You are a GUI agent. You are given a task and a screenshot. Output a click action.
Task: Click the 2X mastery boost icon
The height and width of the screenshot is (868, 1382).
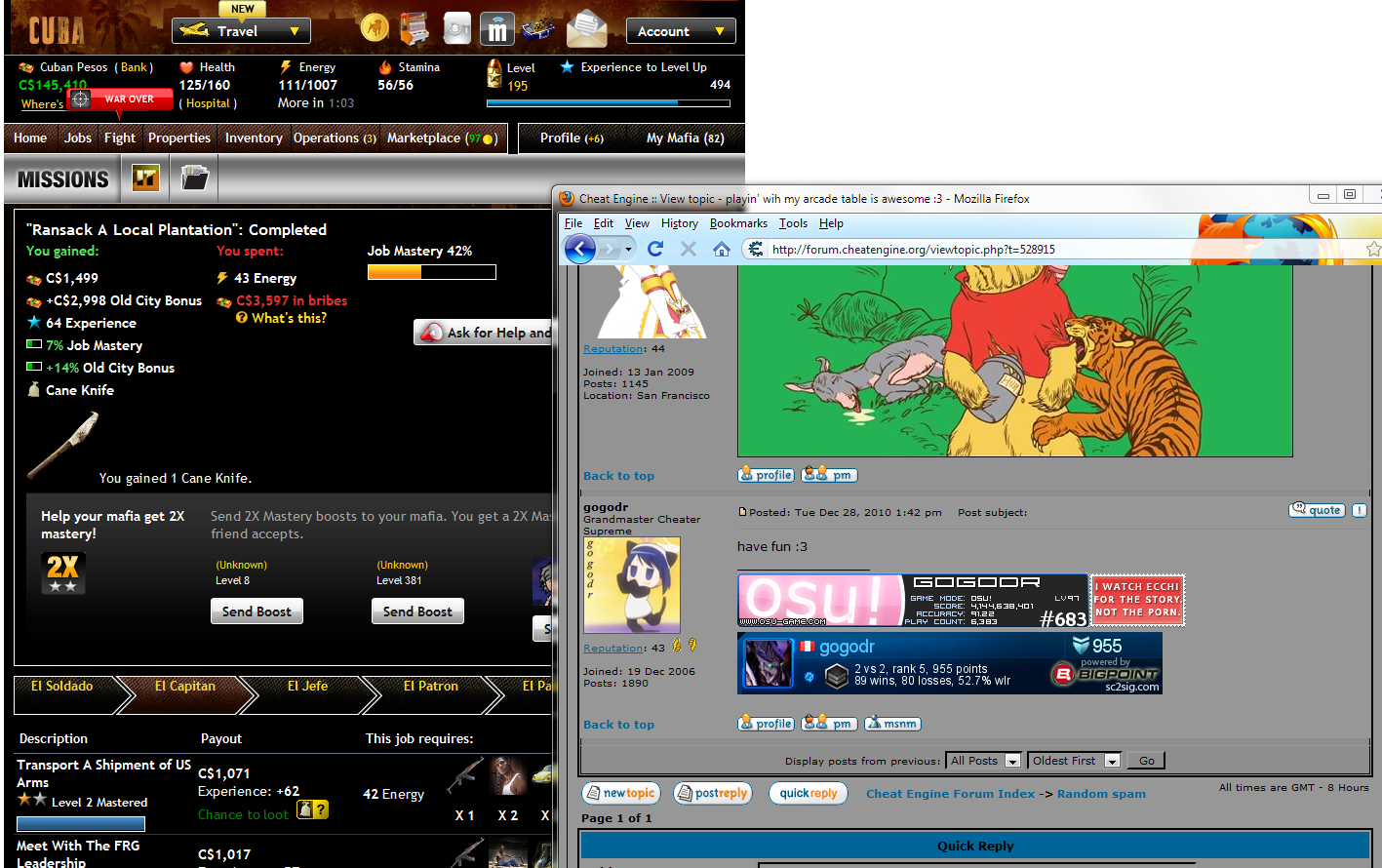pyautogui.click(x=63, y=572)
